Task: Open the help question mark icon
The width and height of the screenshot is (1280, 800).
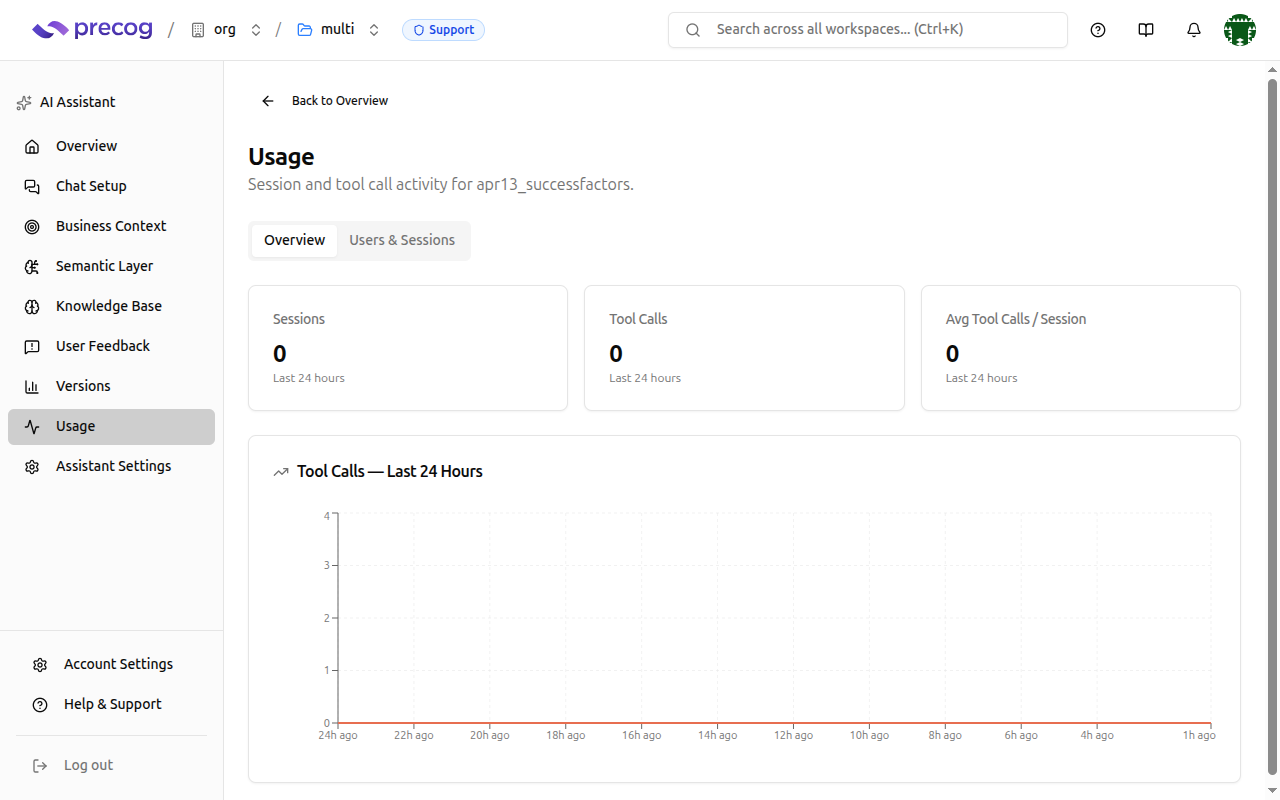Action: 1098,30
